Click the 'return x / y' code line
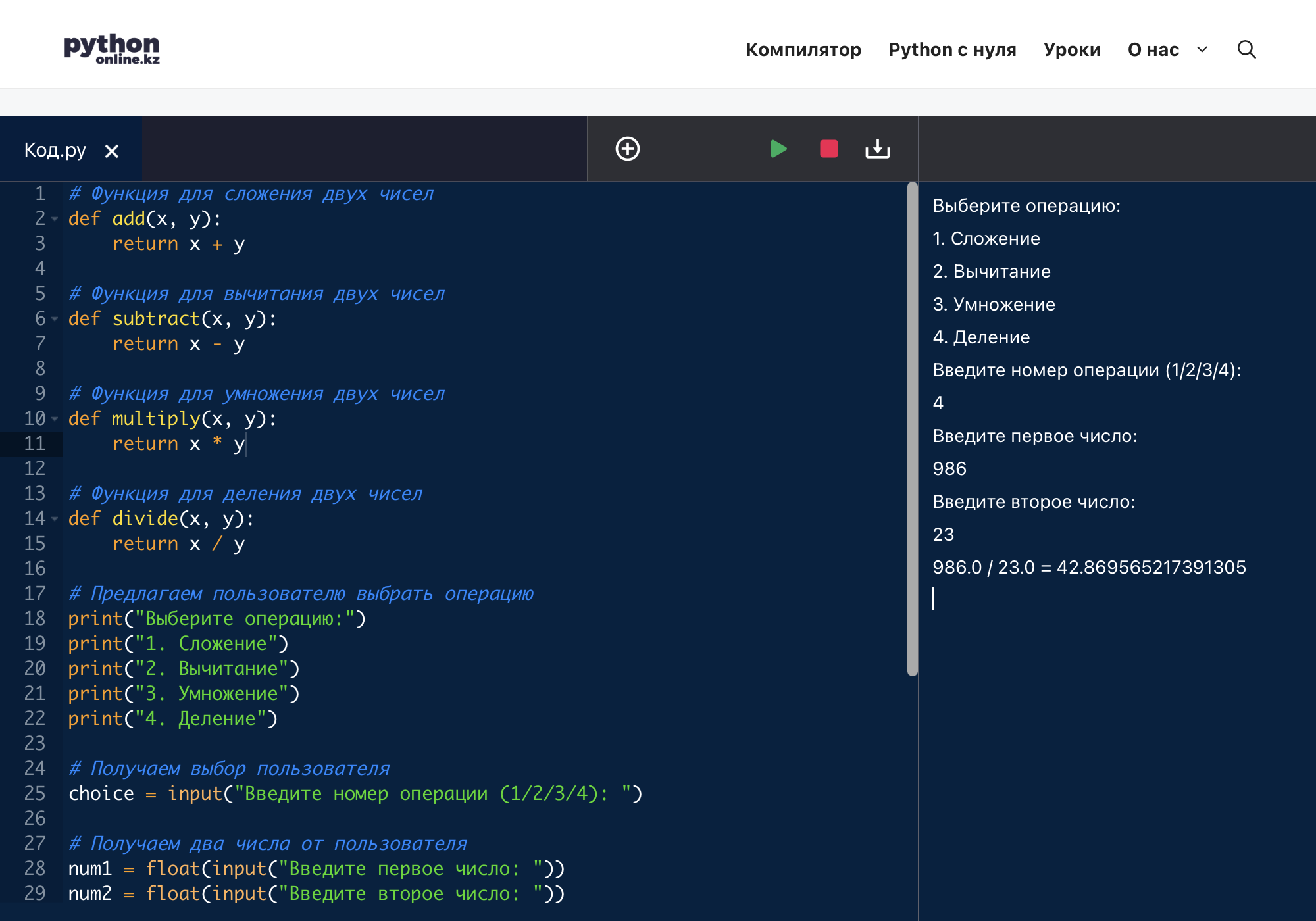Image resolution: width=1316 pixels, height=921 pixels. coord(178,543)
